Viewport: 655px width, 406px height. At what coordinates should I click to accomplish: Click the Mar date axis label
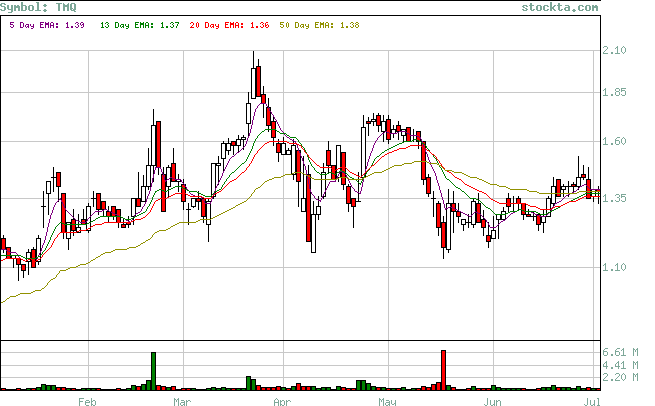pyautogui.click(x=182, y=402)
